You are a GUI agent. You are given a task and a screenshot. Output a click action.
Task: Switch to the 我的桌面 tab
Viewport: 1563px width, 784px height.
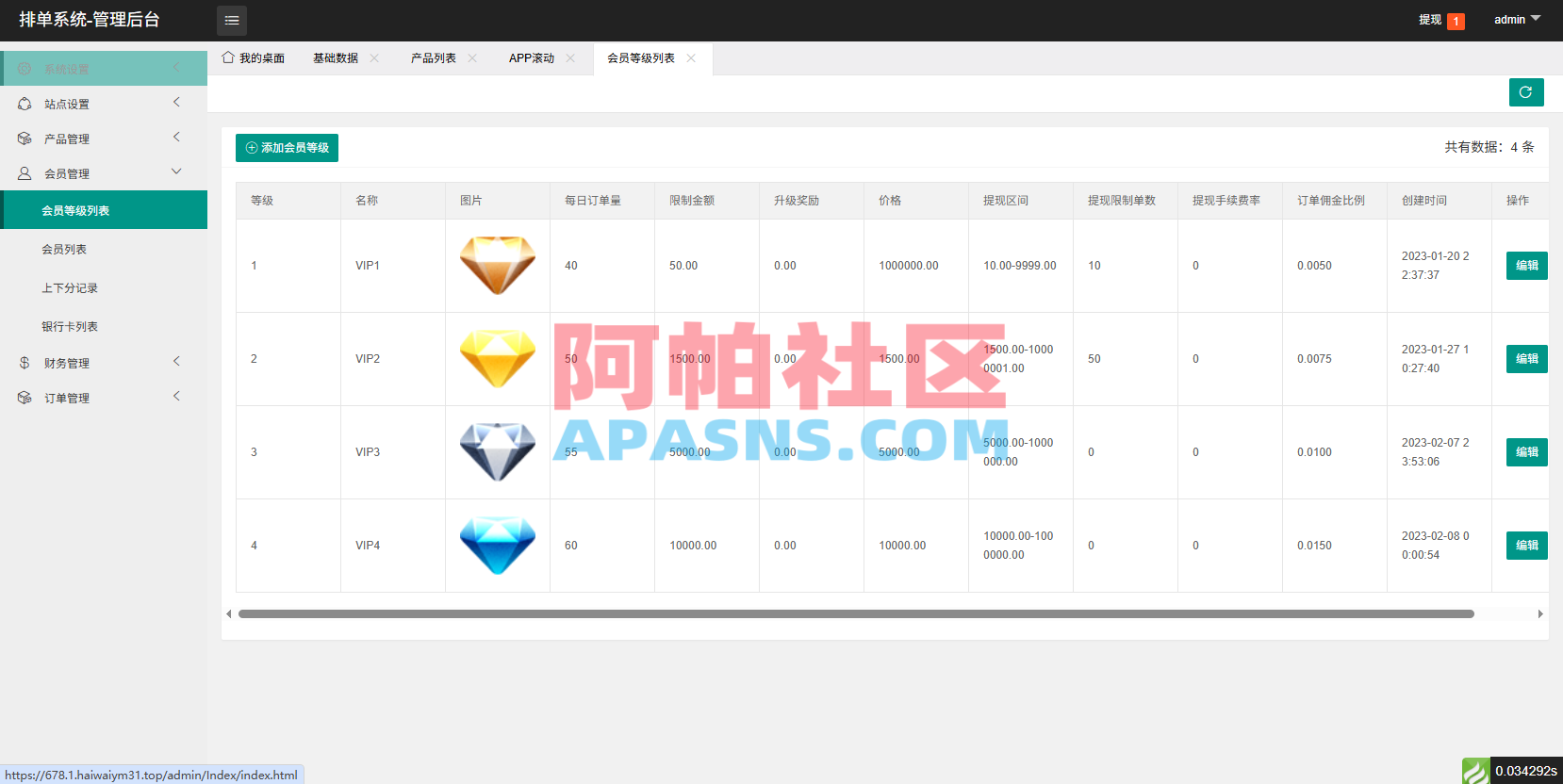click(253, 58)
